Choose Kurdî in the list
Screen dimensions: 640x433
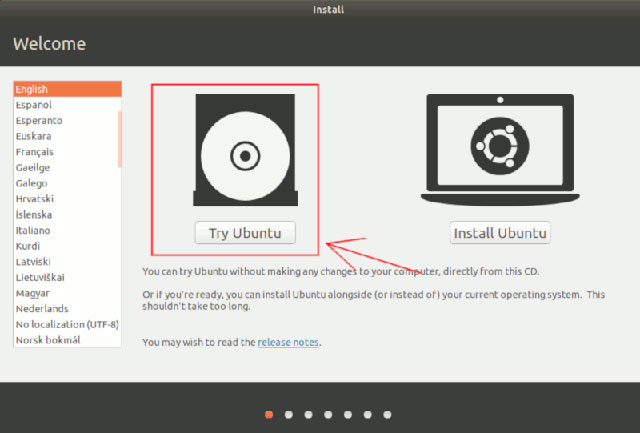68,246
